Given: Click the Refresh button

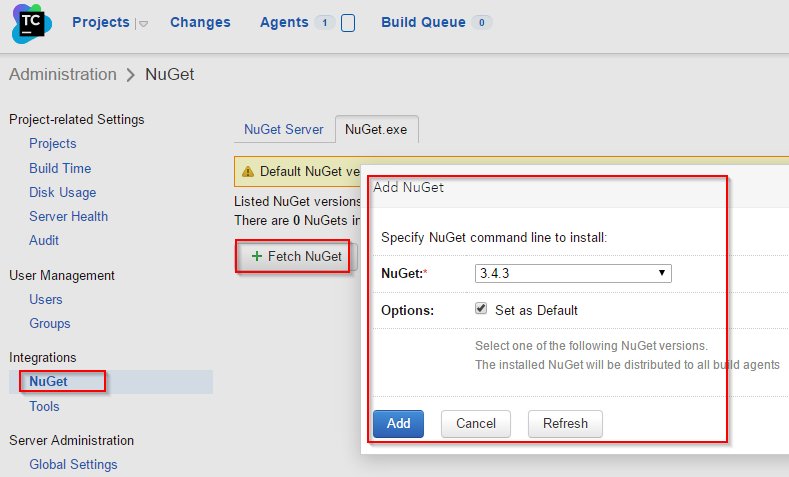Looking at the screenshot, I should pyautogui.click(x=565, y=424).
